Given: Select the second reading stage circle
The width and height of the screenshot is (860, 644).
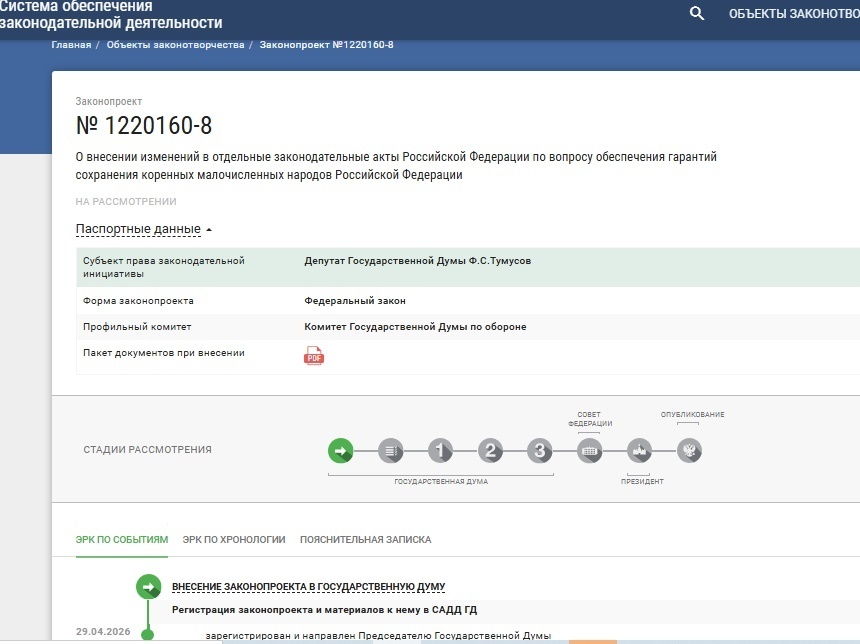Looking at the screenshot, I should click(x=490, y=451).
